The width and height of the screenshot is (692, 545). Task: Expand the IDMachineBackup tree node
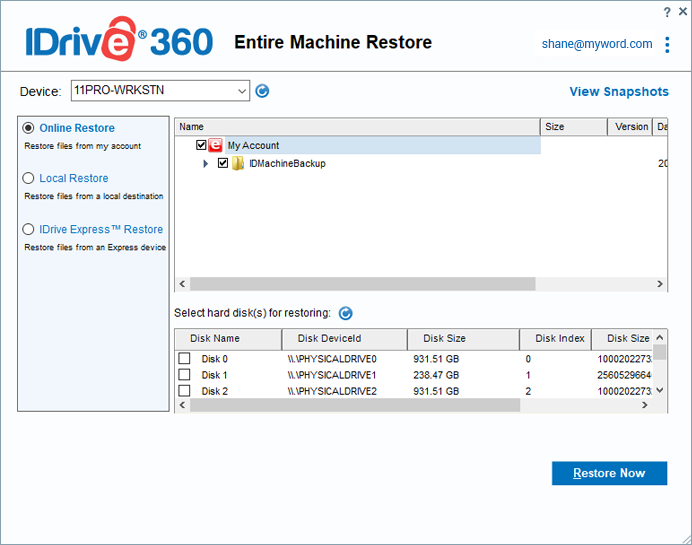click(206, 164)
